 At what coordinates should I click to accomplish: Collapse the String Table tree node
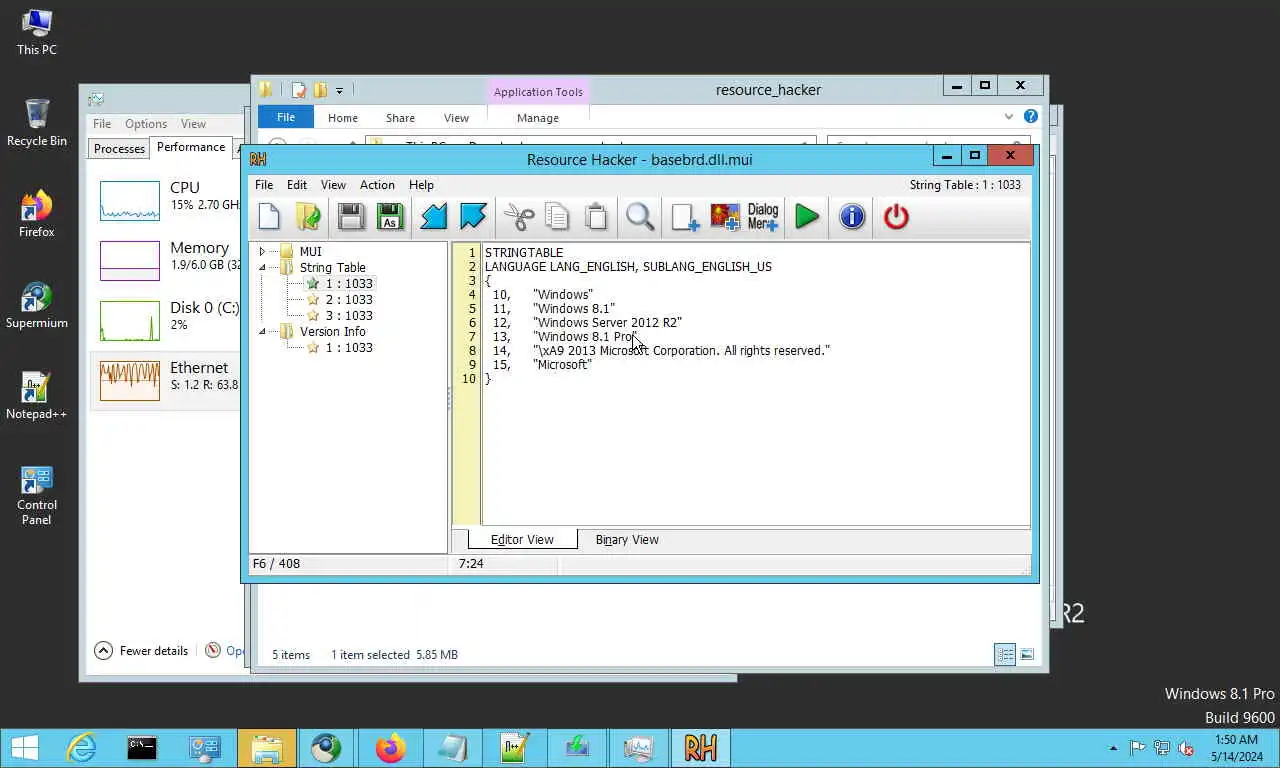tap(262, 268)
